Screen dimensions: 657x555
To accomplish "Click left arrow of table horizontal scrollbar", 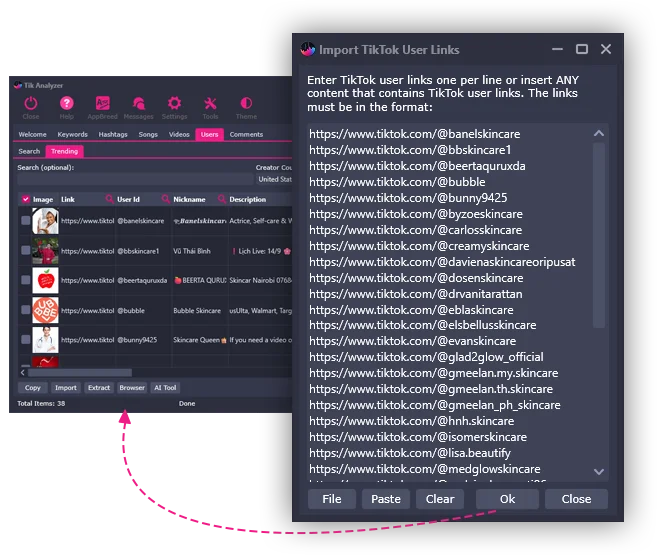I will [23, 372].
